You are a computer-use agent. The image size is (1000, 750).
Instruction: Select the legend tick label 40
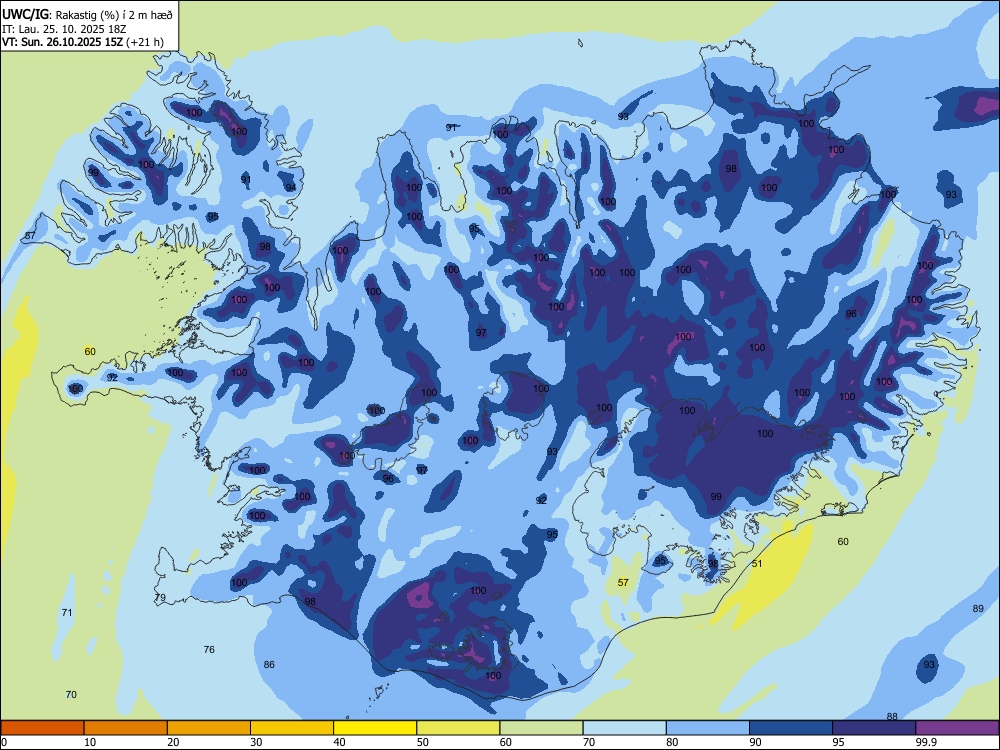tap(339, 742)
